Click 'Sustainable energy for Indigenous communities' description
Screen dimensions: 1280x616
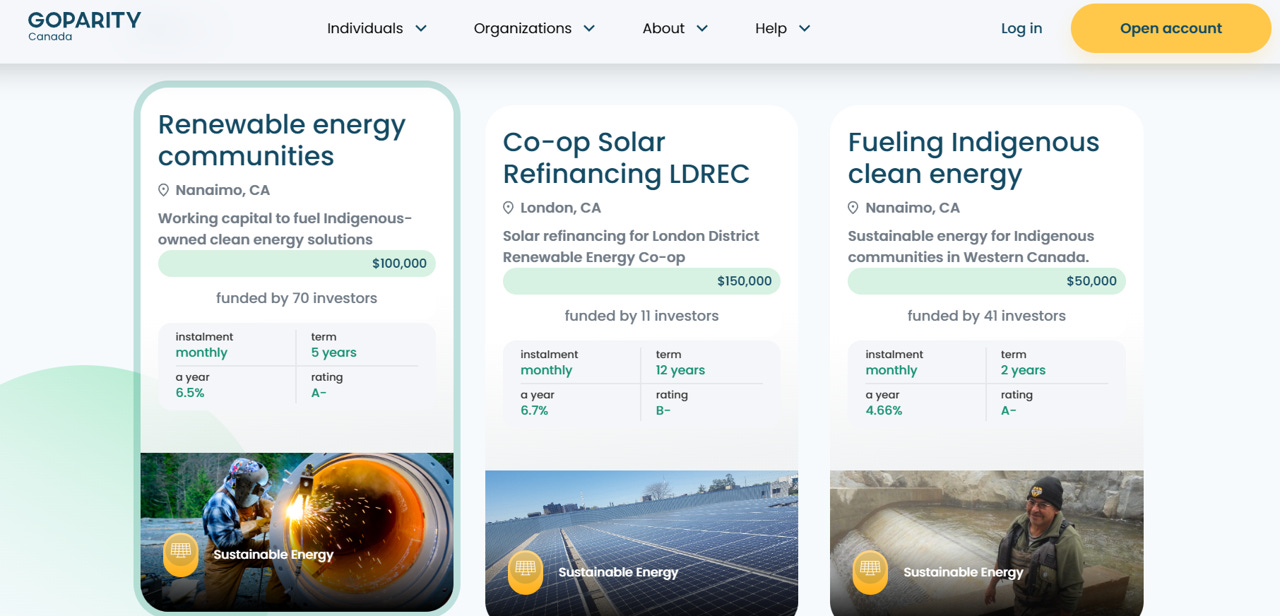tap(969, 247)
